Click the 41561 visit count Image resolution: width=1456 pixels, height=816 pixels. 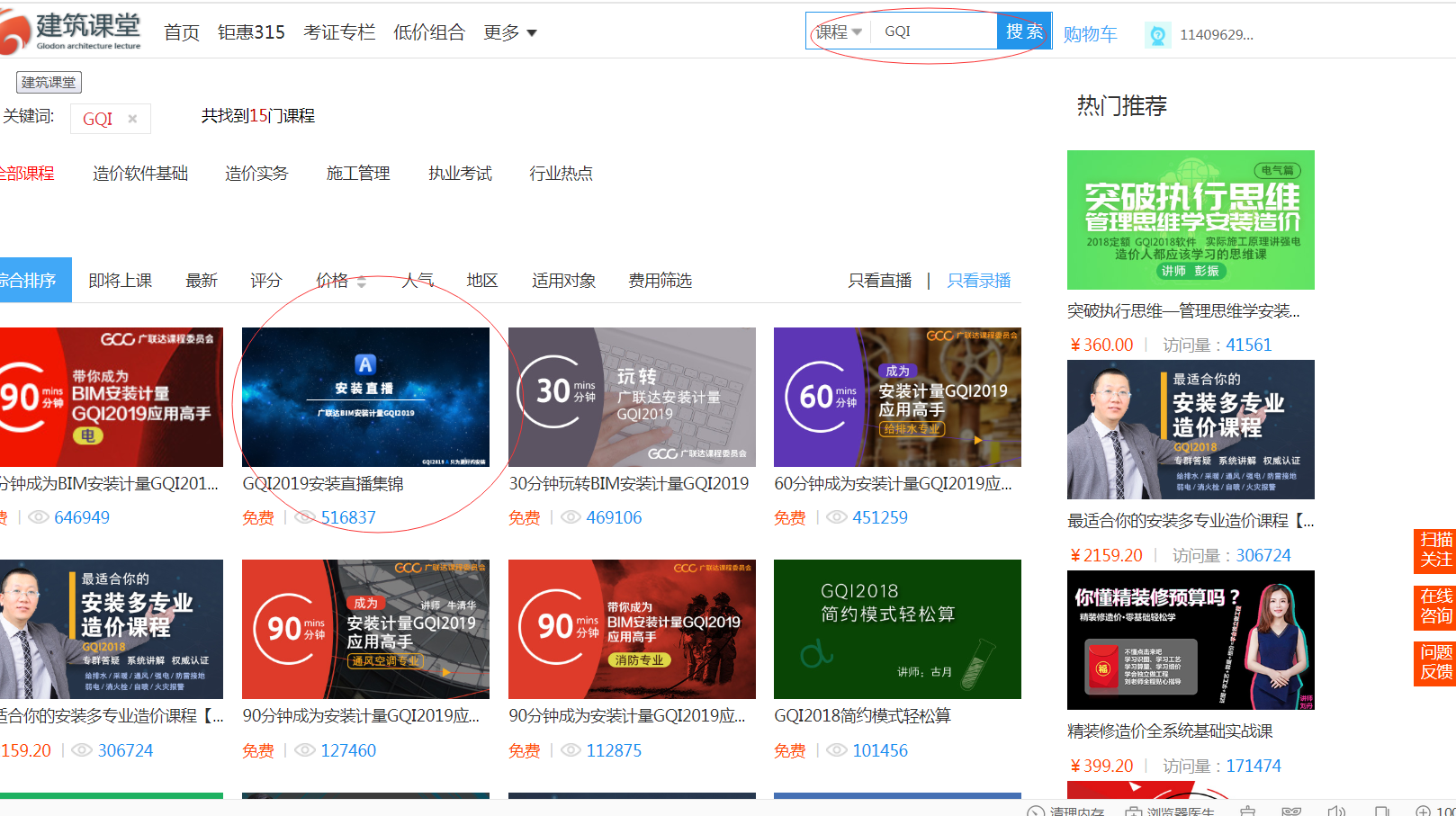[x=1249, y=345]
